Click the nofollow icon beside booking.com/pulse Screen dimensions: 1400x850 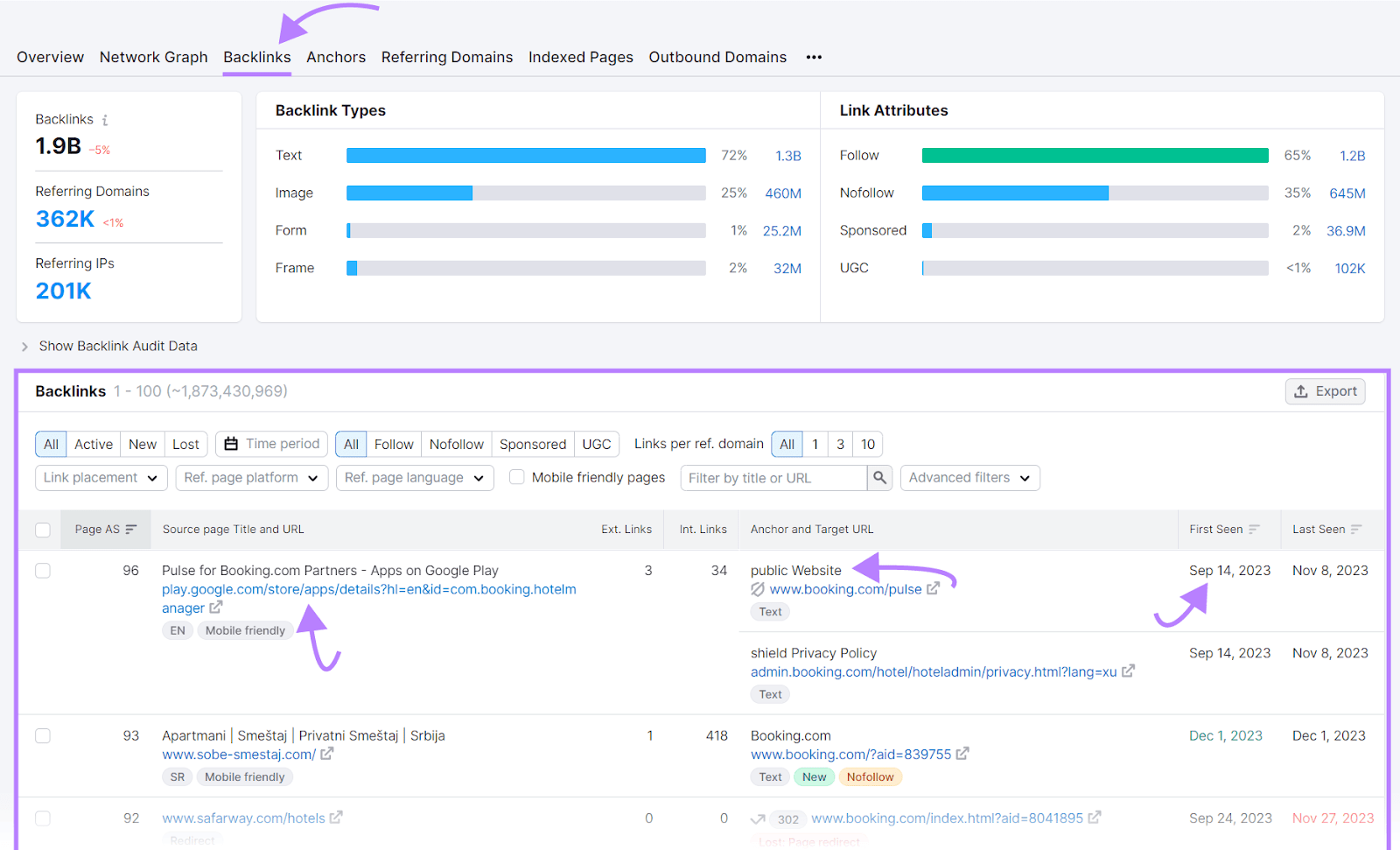[x=758, y=589]
